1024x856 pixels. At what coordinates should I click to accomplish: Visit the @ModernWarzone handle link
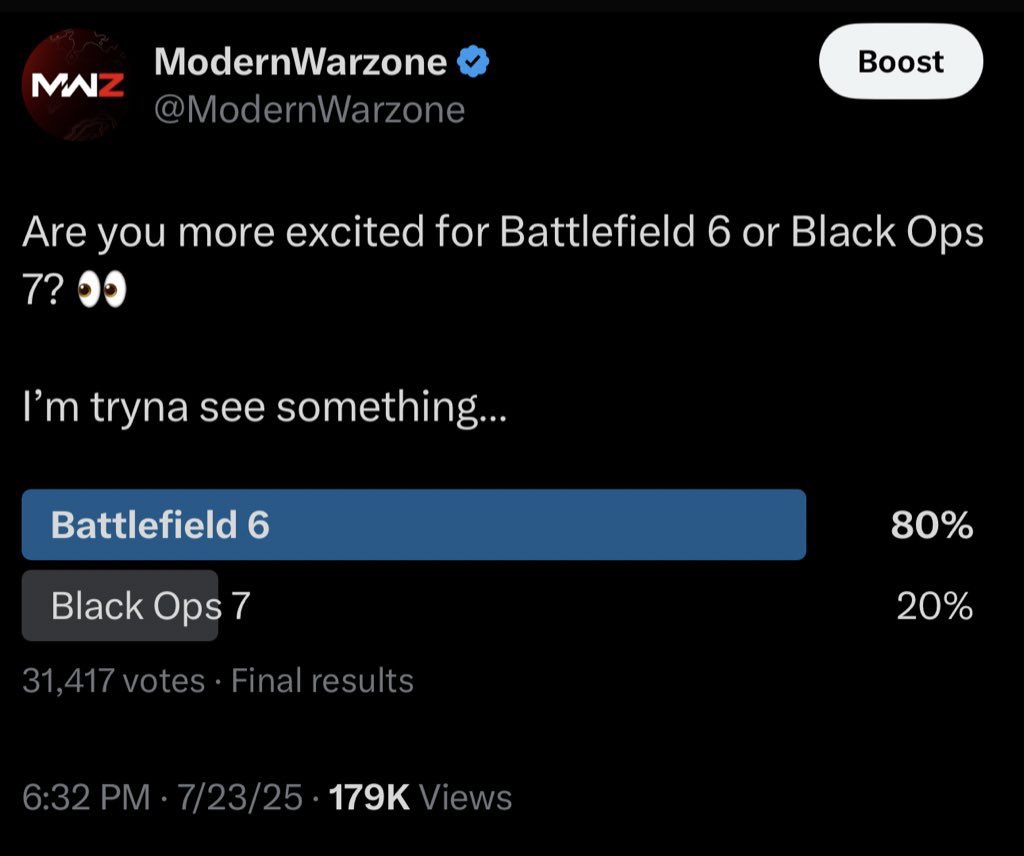click(309, 109)
